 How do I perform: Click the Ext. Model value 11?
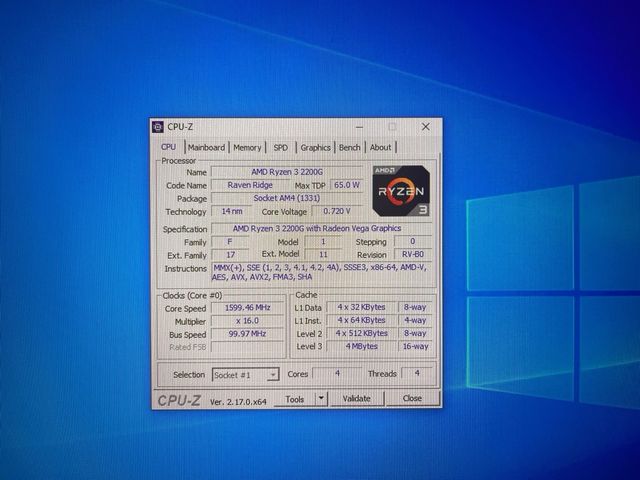coord(323,254)
